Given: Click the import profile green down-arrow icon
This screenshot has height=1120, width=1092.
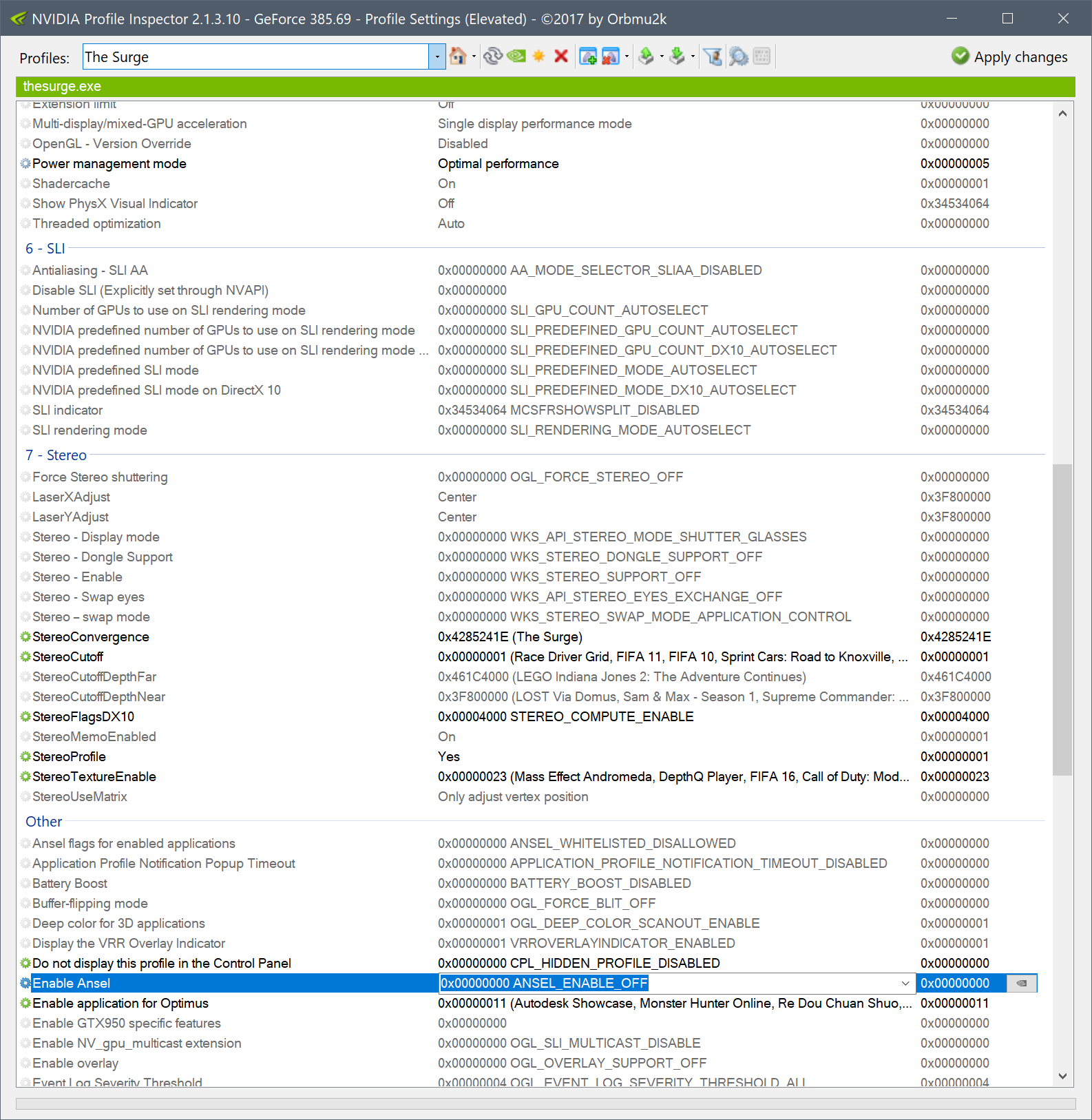Looking at the screenshot, I should pos(678,56).
